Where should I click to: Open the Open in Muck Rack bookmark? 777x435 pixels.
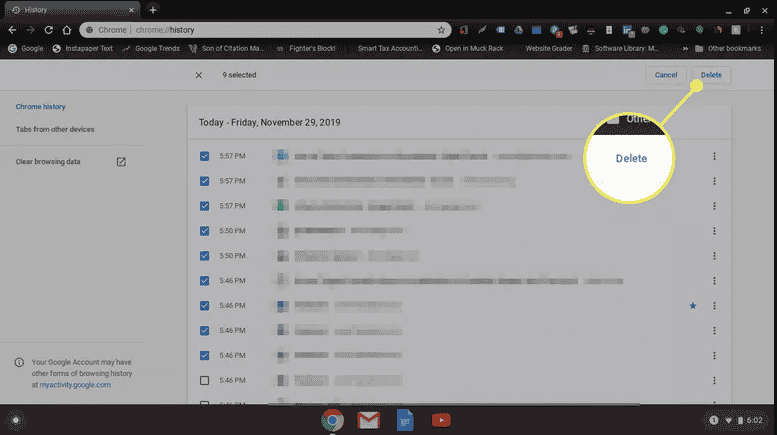point(468,49)
